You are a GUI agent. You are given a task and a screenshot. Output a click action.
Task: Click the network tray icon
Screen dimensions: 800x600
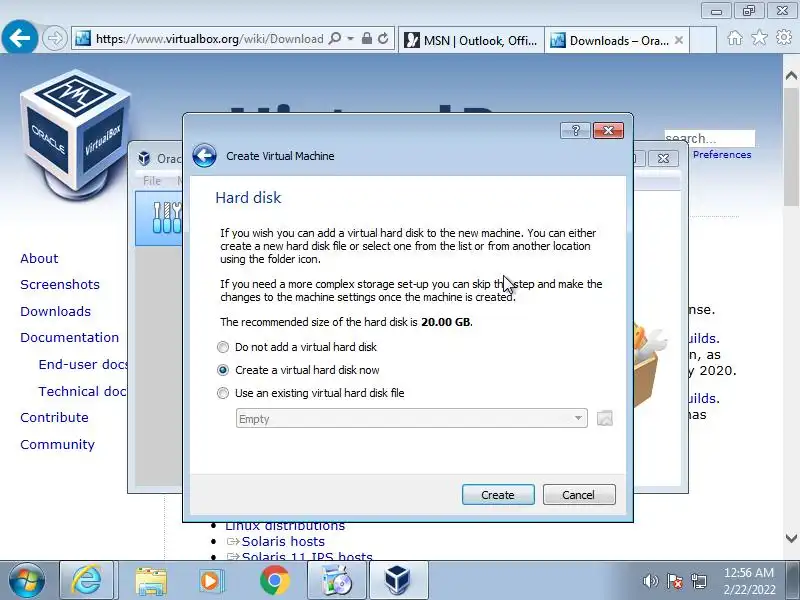click(699, 581)
